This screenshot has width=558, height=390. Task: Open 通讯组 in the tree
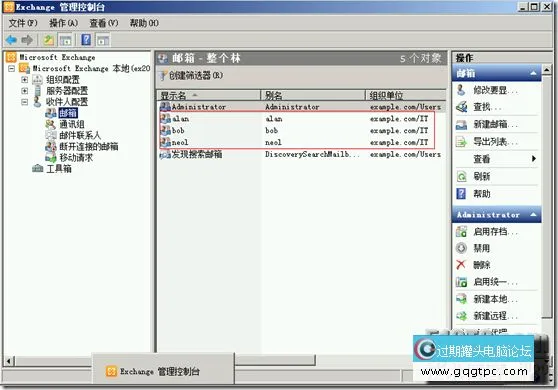coord(72,124)
